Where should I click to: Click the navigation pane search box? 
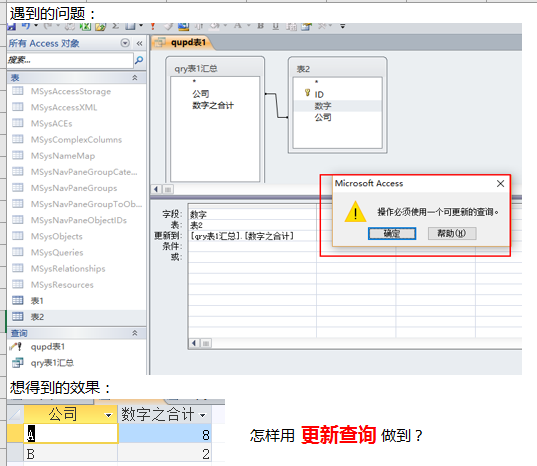coord(70,60)
